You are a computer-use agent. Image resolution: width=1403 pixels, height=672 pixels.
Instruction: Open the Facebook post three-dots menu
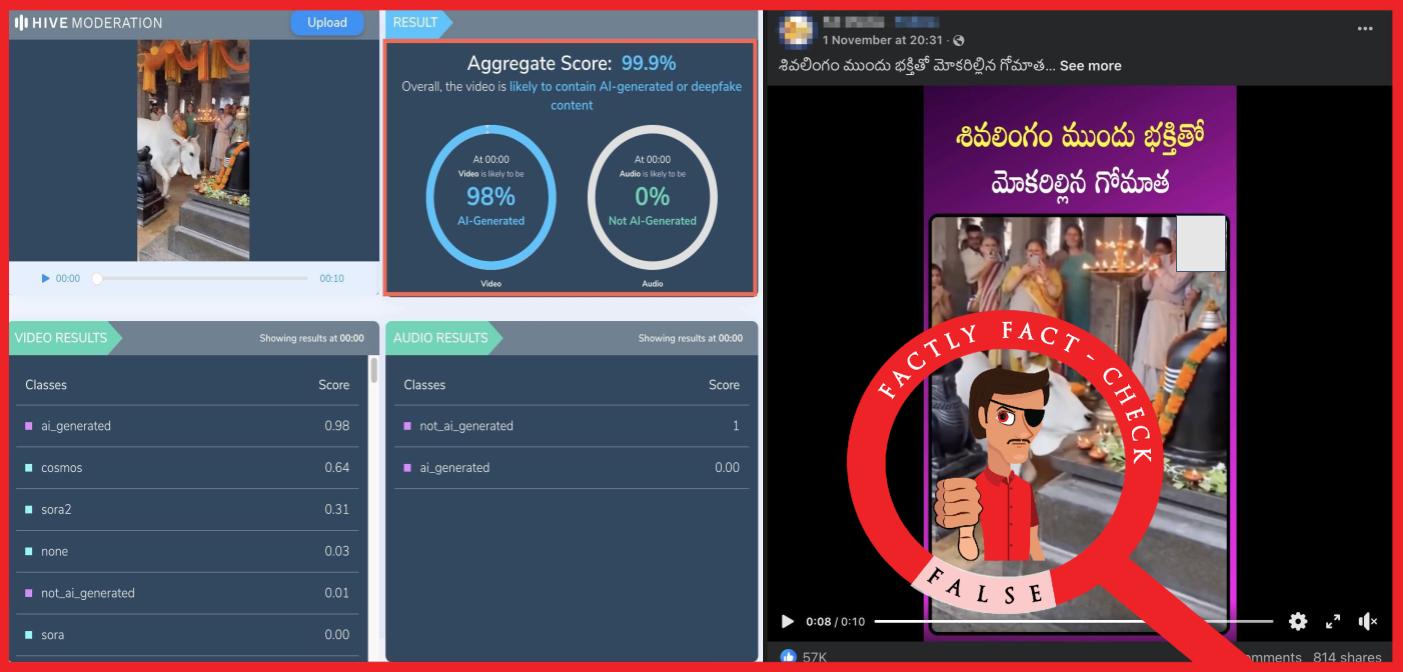(1365, 29)
